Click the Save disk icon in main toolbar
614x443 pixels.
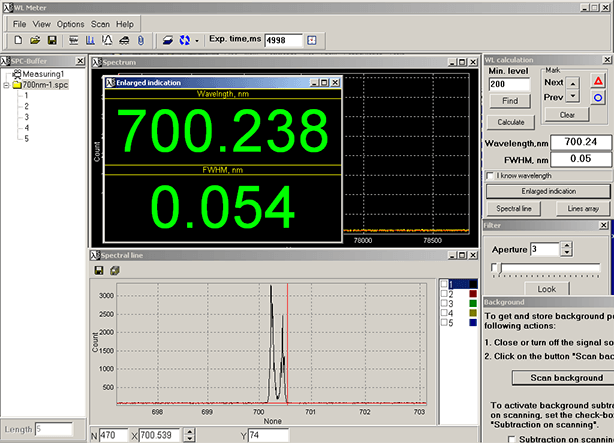coord(51,40)
